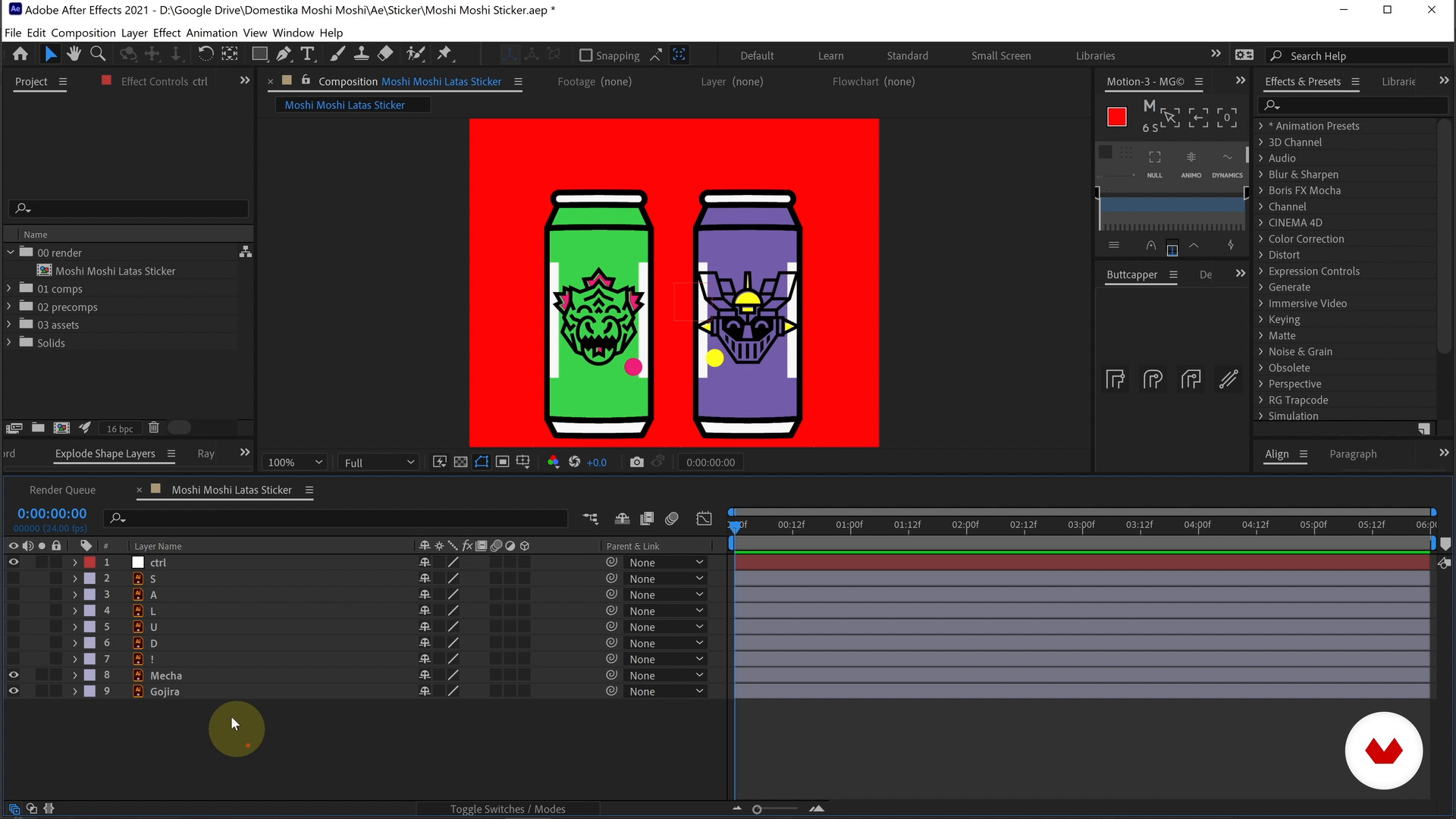Create a new composition from Project panel
The image size is (1456, 819).
pyautogui.click(x=61, y=428)
